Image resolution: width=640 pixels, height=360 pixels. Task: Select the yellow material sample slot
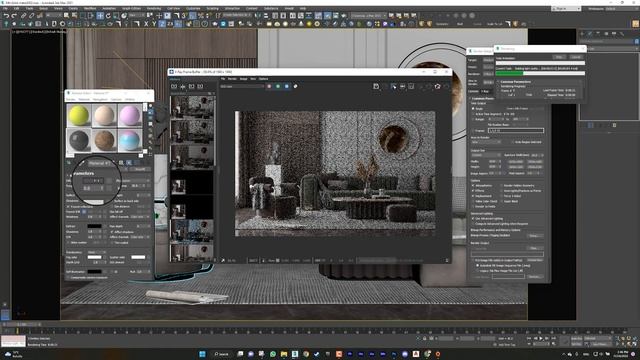pyautogui.click(x=78, y=115)
